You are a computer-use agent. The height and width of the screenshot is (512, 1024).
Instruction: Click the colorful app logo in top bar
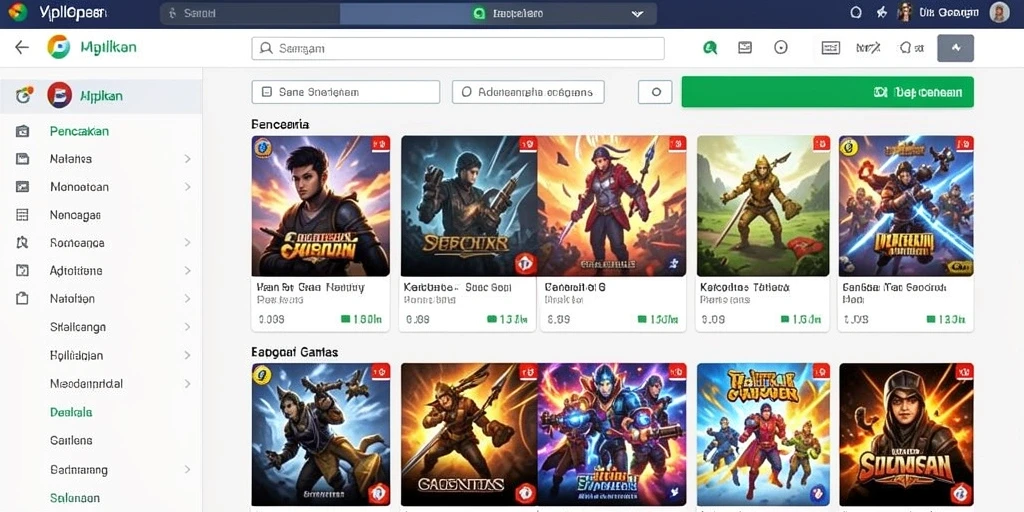click(17, 12)
